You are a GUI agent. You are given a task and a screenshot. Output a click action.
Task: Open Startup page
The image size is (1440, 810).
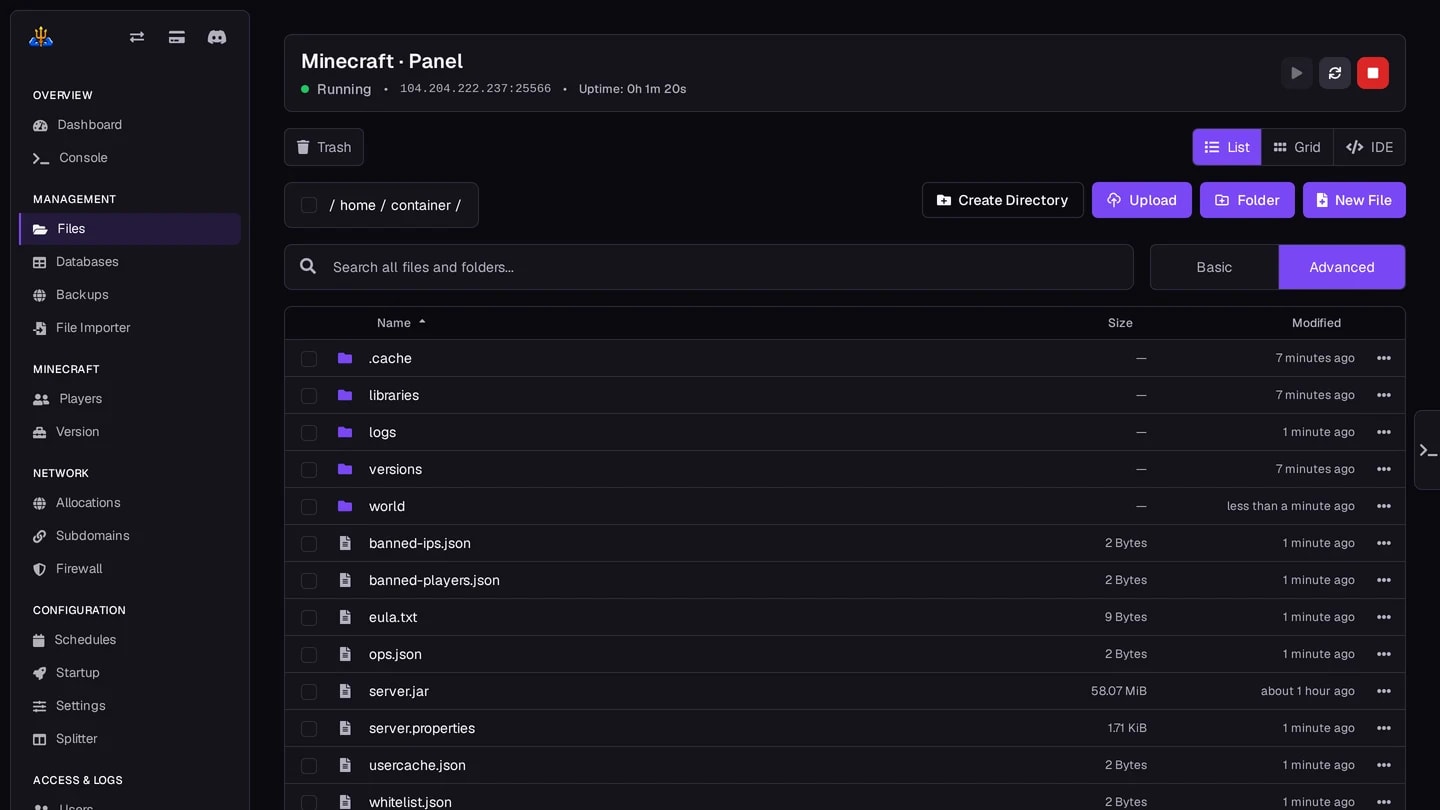[130, 673]
